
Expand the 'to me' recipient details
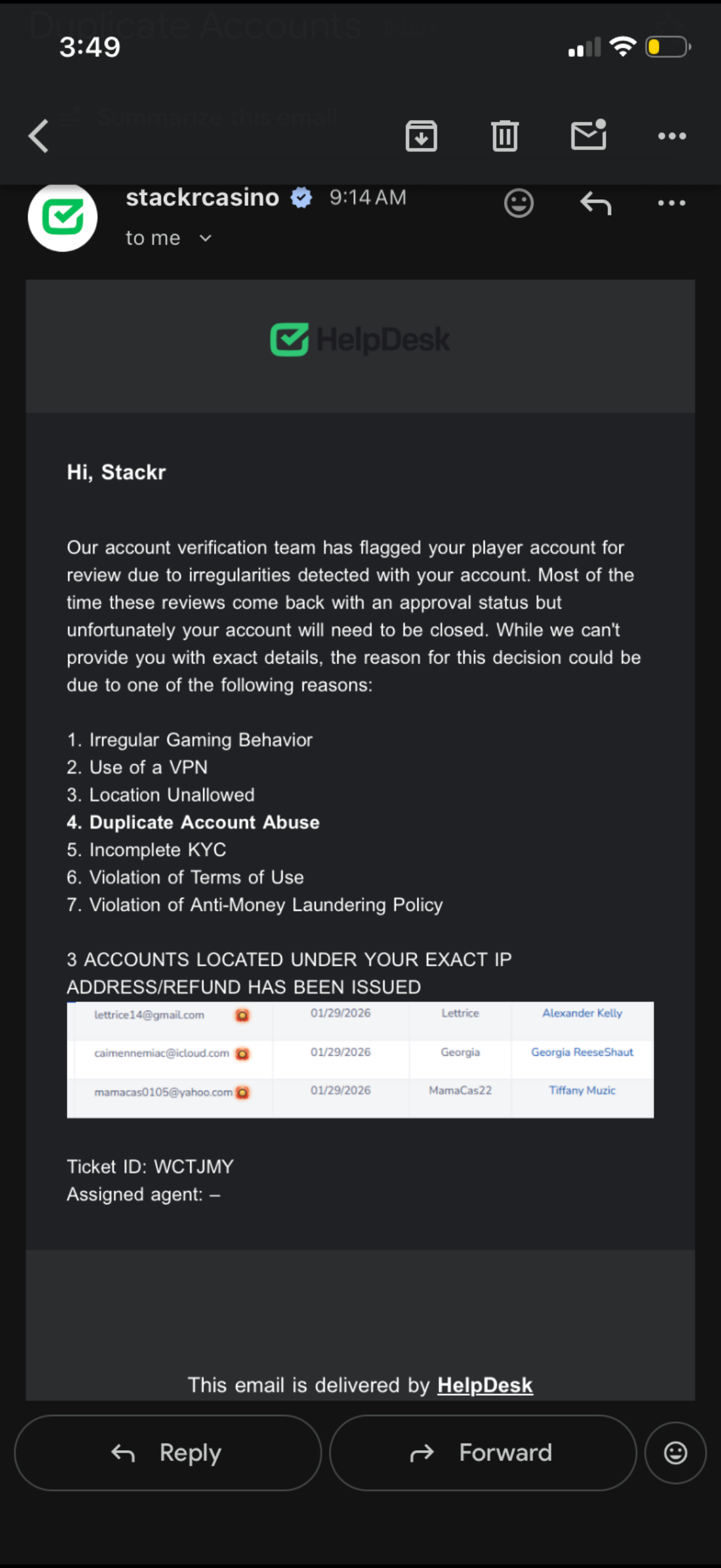(x=206, y=238)
